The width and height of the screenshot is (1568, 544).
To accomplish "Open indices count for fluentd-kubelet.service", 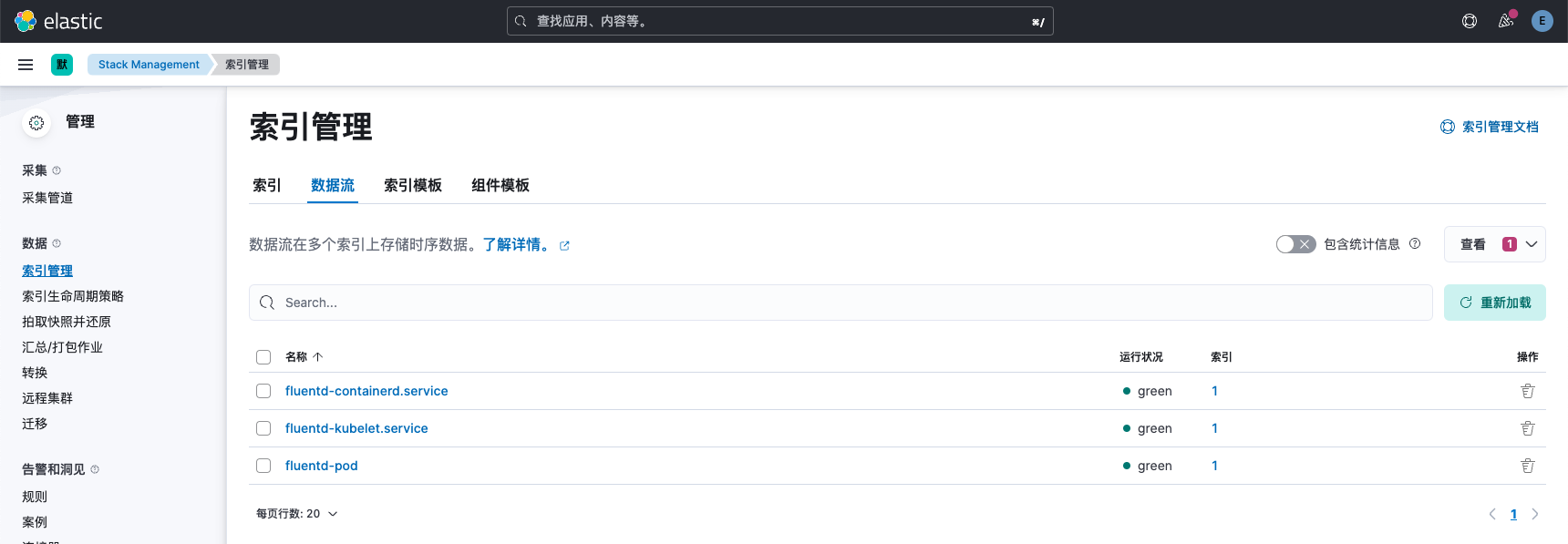I will 1214,428.
